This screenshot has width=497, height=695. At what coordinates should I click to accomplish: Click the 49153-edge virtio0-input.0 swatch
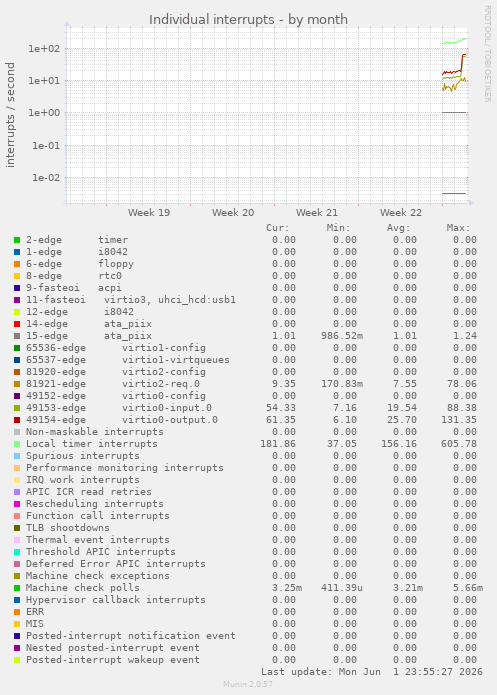(17, 408)
